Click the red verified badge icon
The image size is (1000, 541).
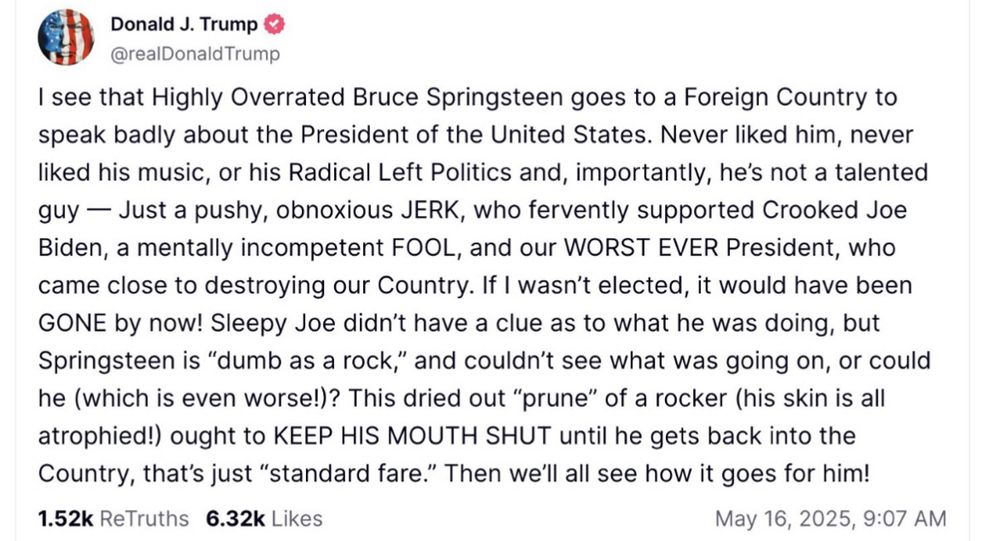(x=273, y=26)
